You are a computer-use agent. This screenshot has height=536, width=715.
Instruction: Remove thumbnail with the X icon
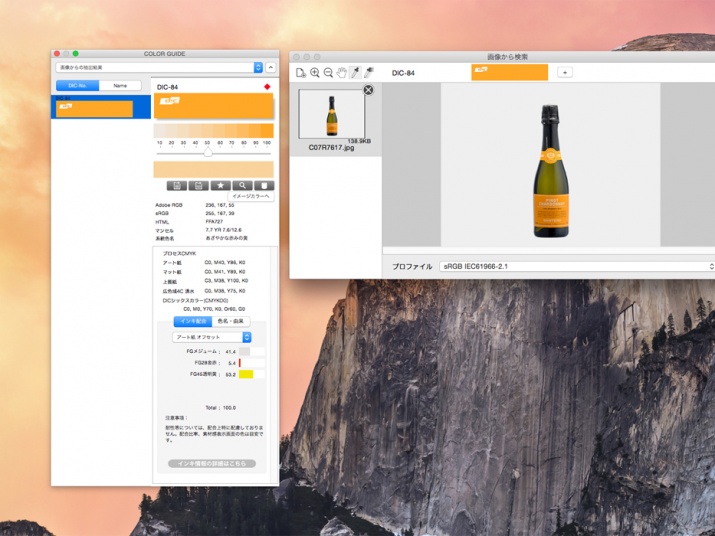point(367,90)
